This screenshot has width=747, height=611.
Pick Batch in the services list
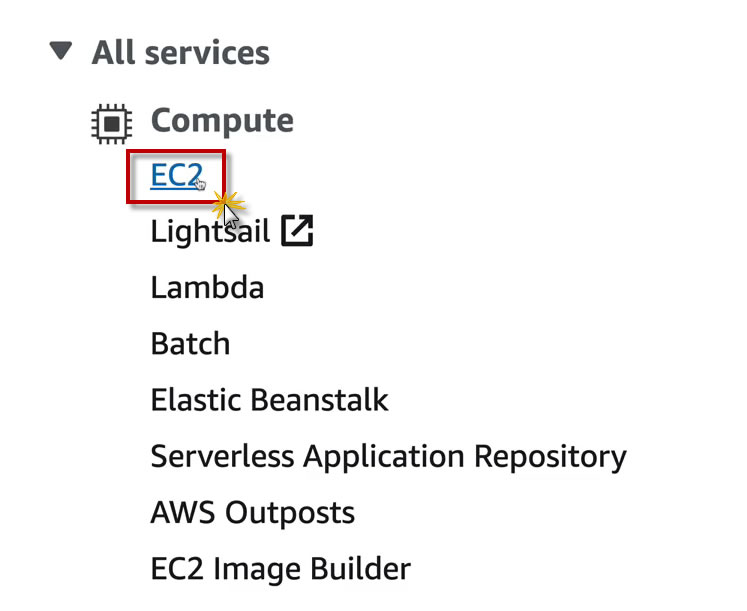(x=190, y=344)
